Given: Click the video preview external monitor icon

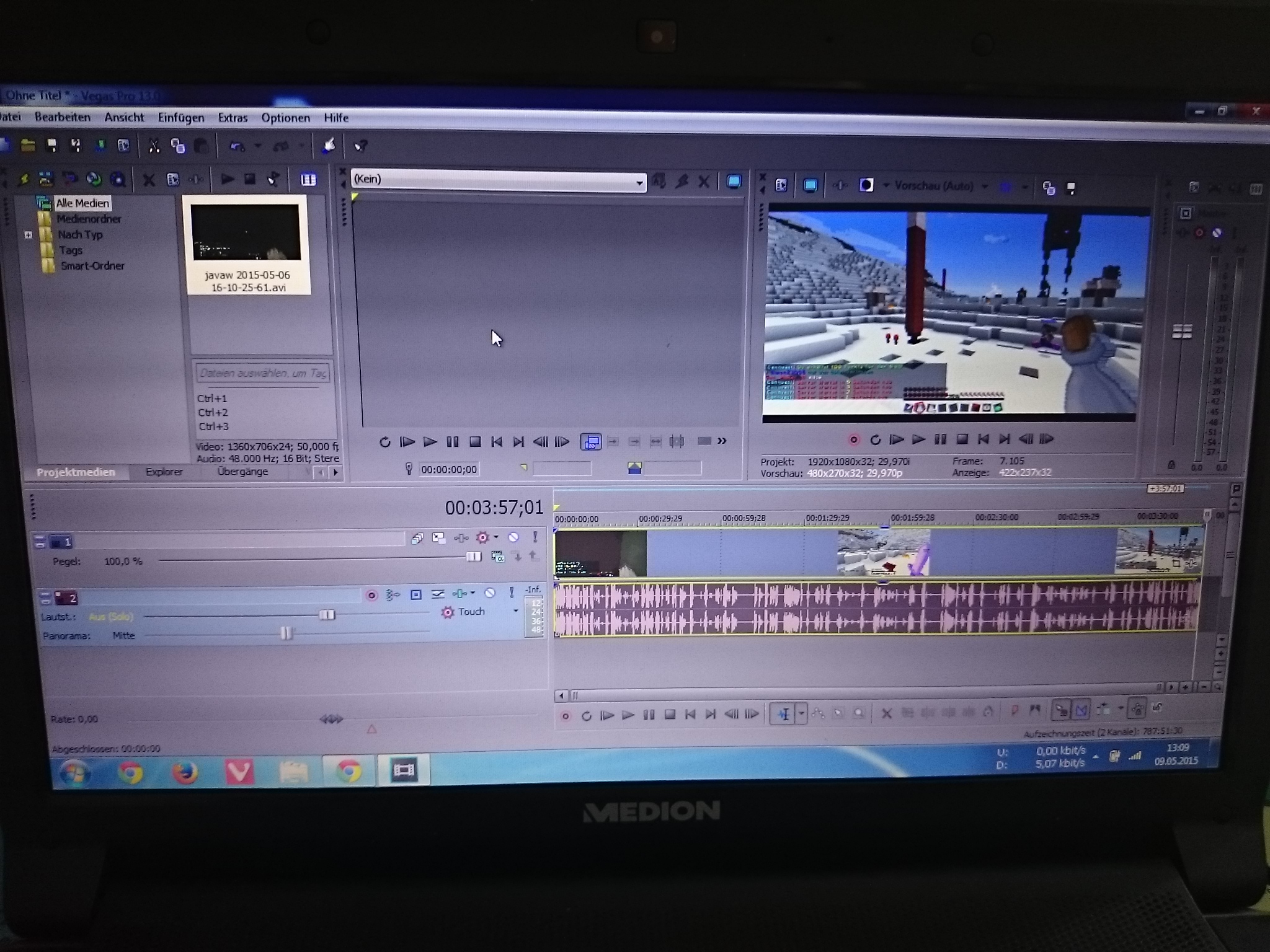Looking at the screenshot, I should [810, 185].
